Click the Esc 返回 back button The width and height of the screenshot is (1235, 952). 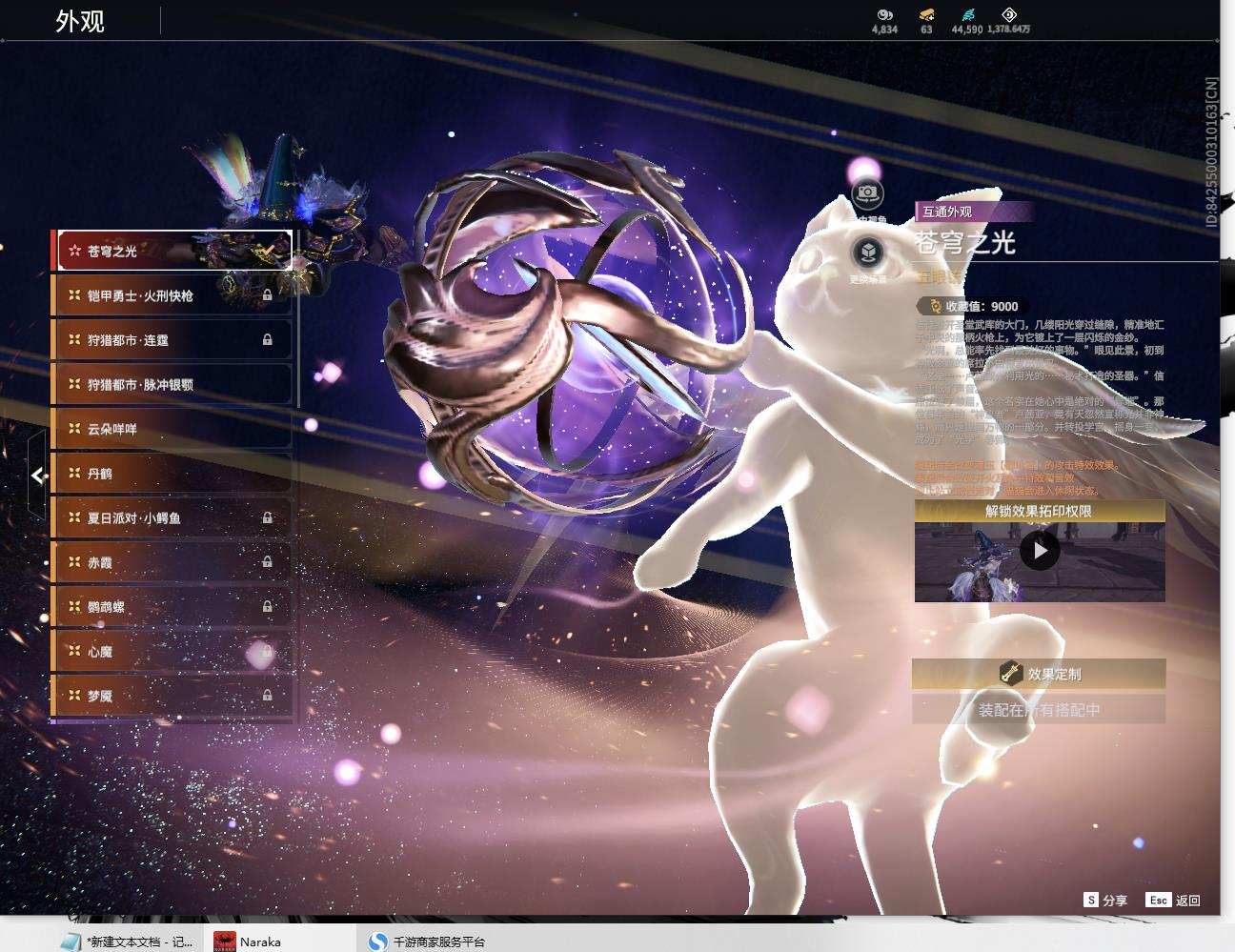[x=1174, y=901]
